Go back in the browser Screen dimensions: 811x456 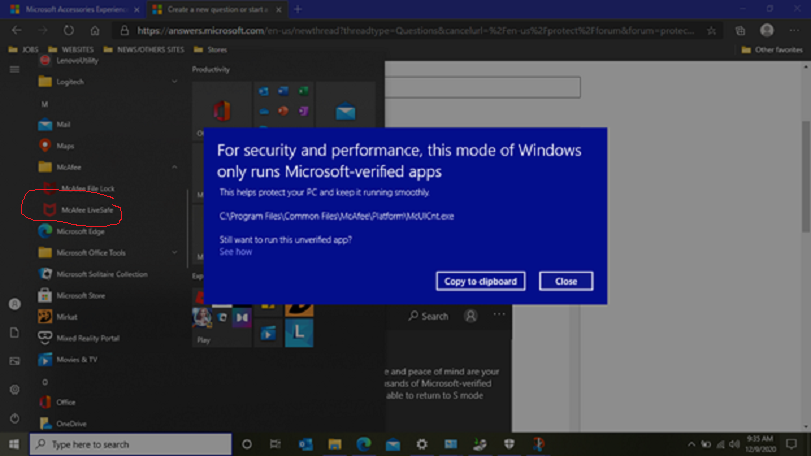tap(17, 31)
